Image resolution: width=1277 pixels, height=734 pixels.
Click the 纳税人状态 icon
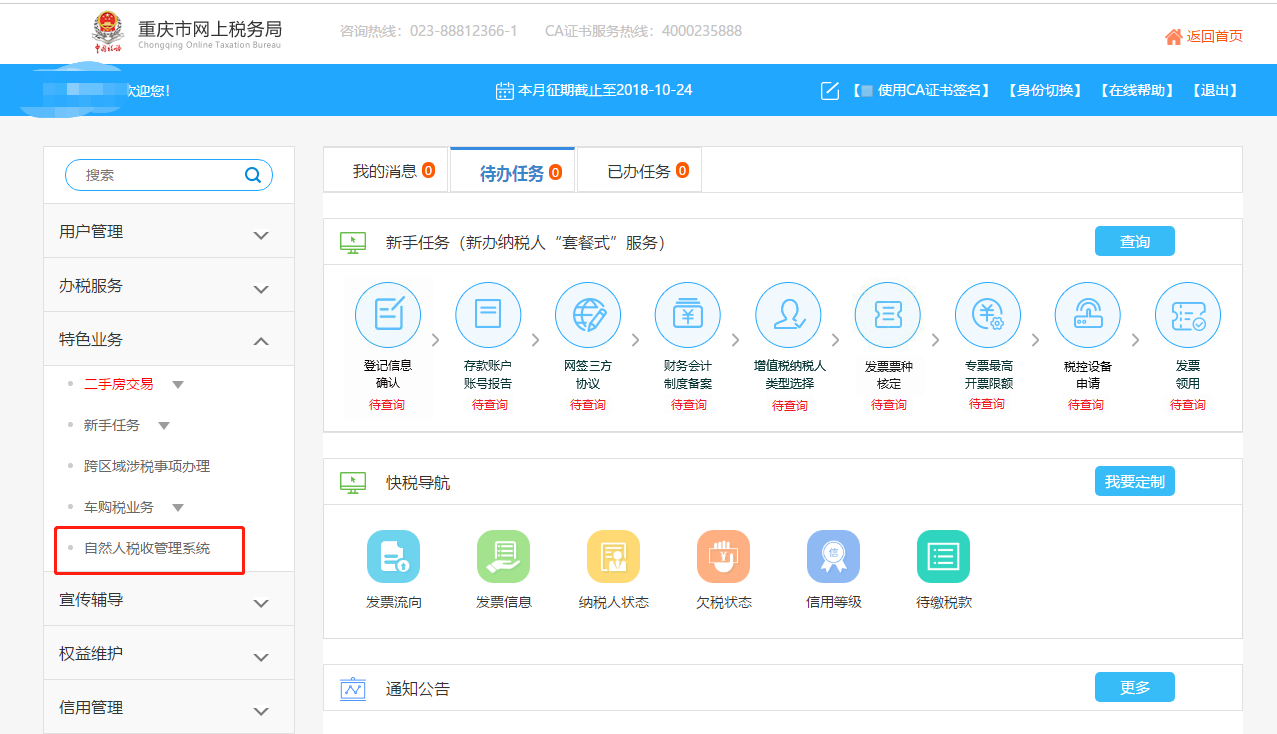click(613, 556)
